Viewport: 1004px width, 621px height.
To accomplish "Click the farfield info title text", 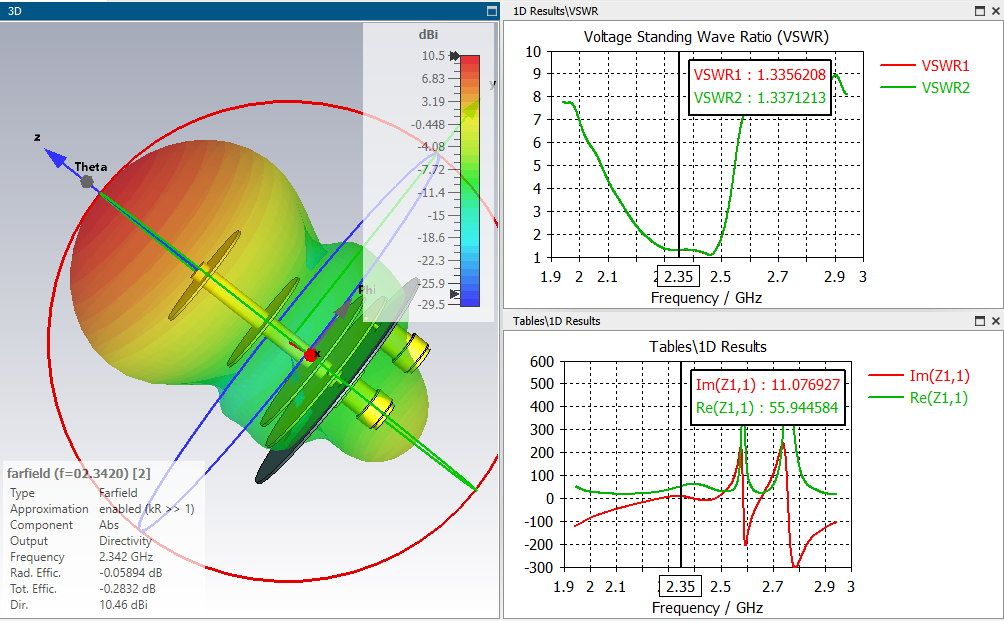I will coord(79,473).
